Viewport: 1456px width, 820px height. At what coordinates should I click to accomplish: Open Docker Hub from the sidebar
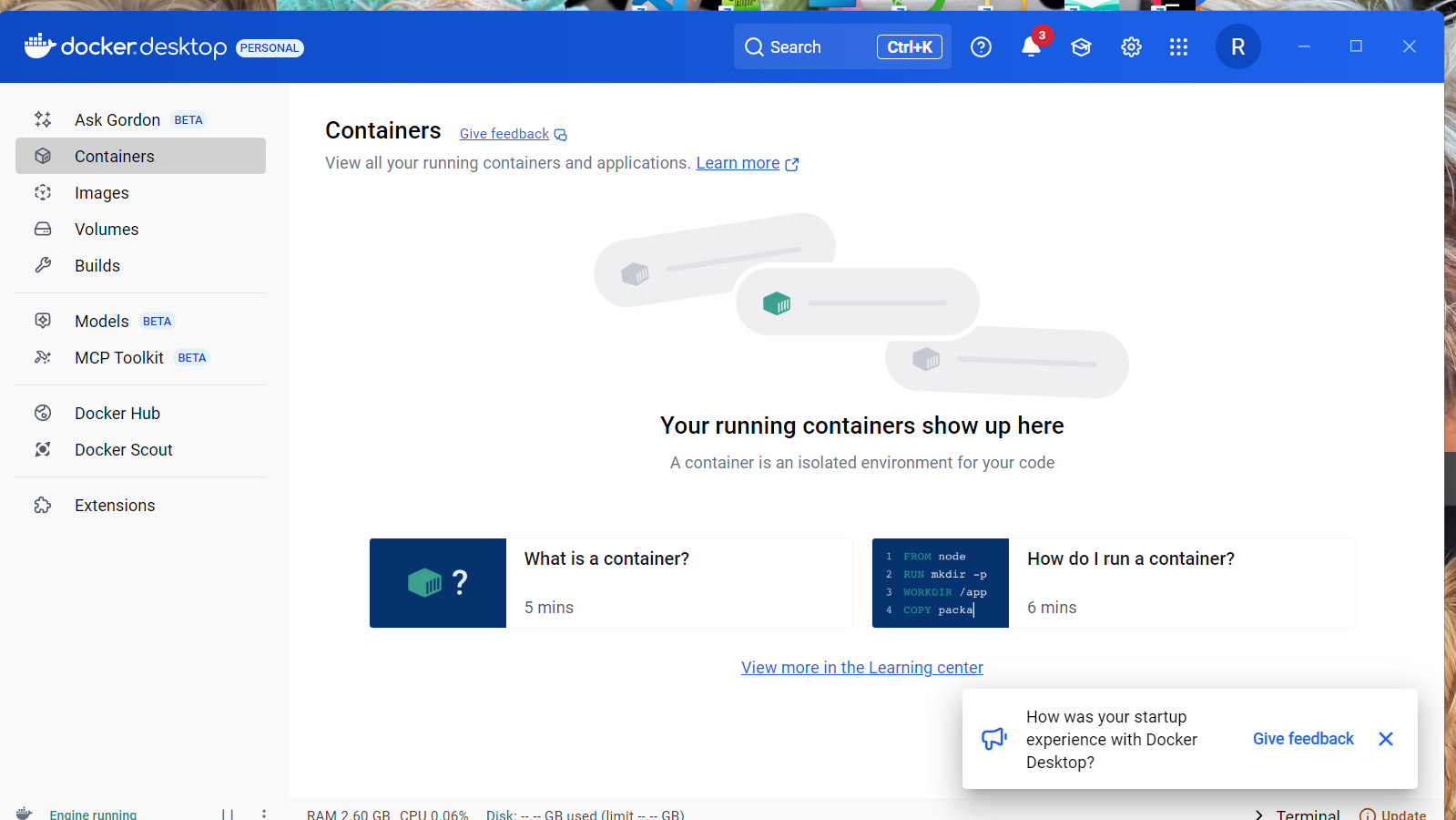140,413
